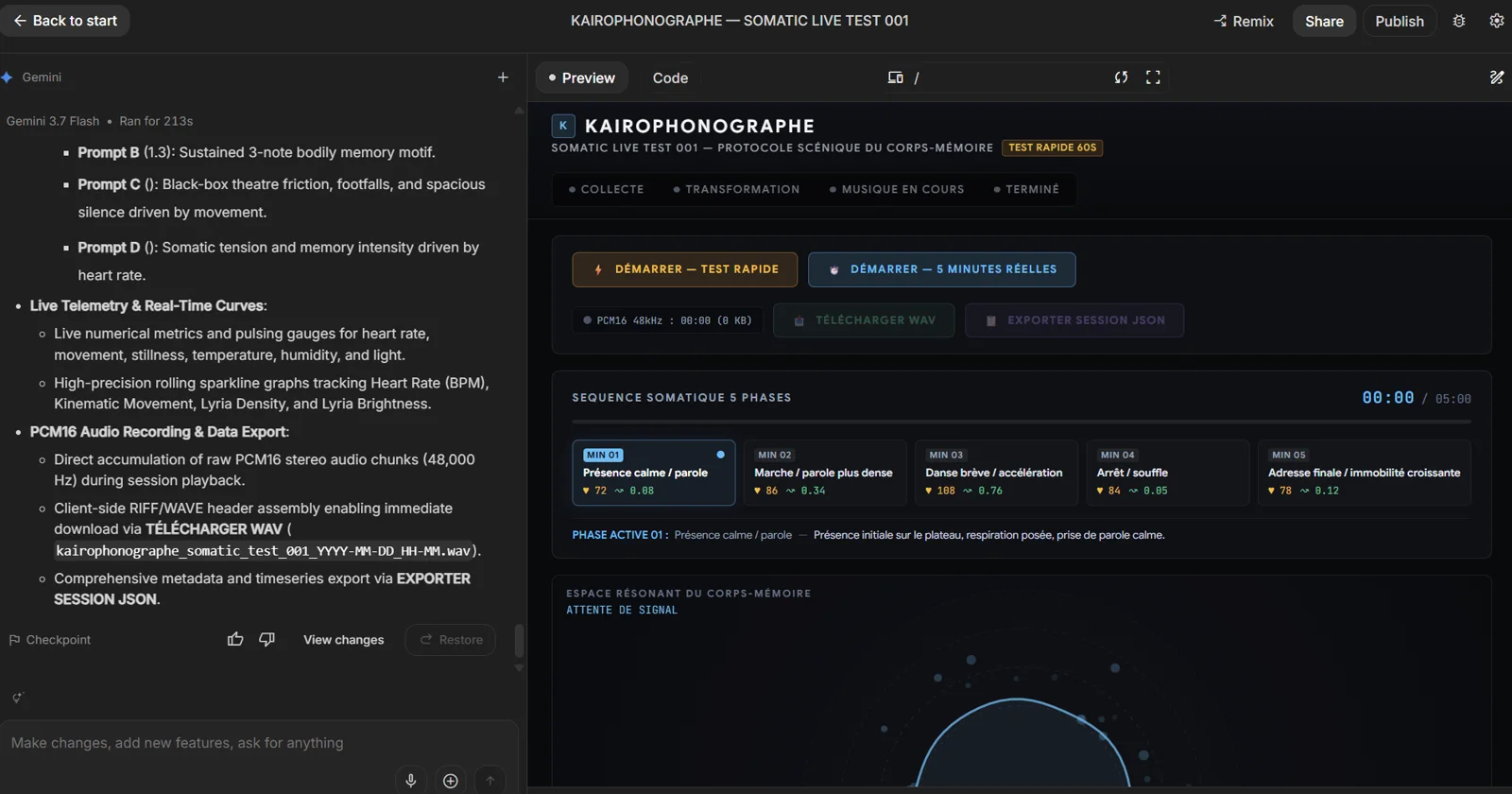Open the Remix option
The height and width of the screenshot is (794, 1512).
tap(1244, 21)
